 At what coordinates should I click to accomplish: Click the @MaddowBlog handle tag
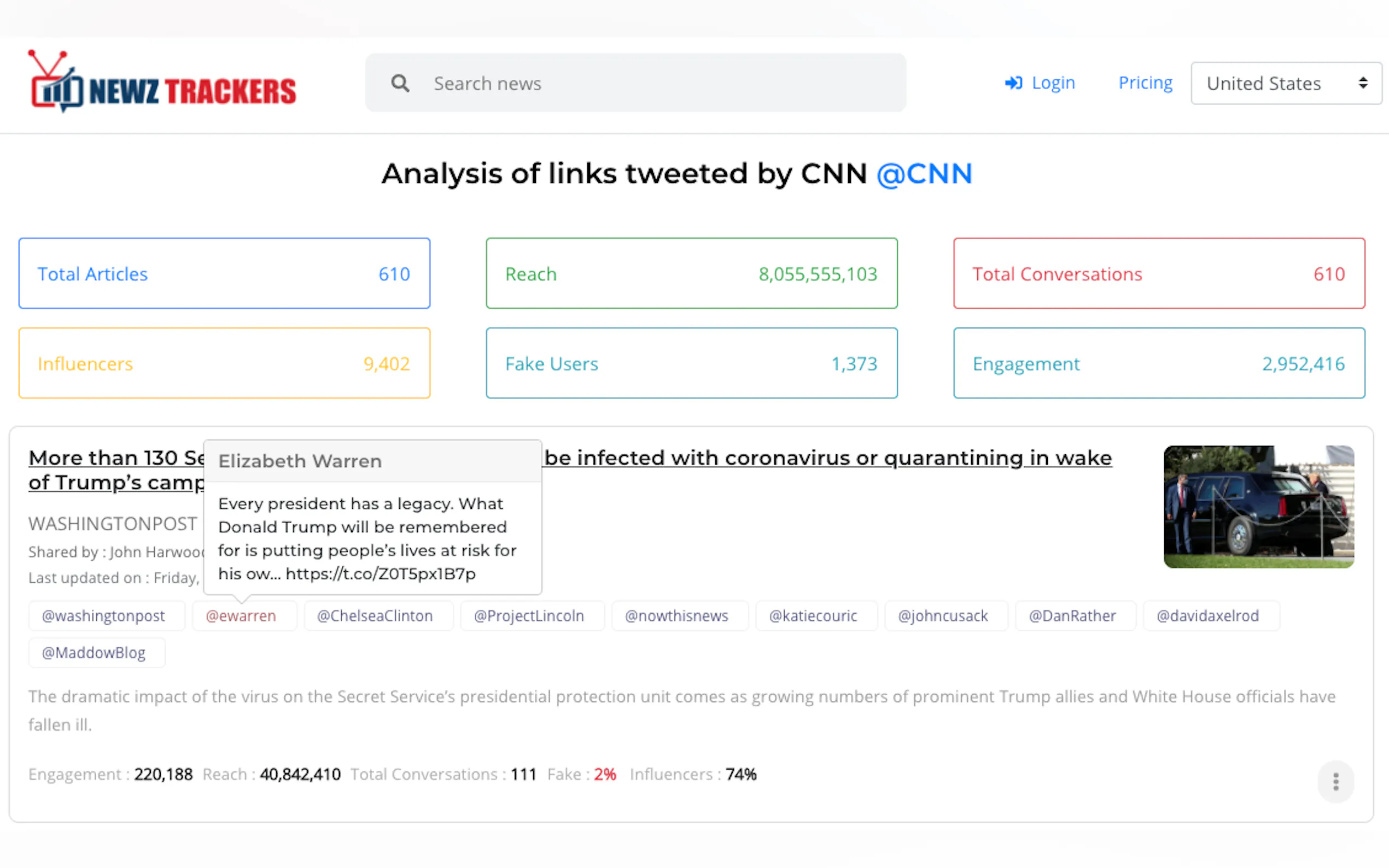click(x=94, y=653)
